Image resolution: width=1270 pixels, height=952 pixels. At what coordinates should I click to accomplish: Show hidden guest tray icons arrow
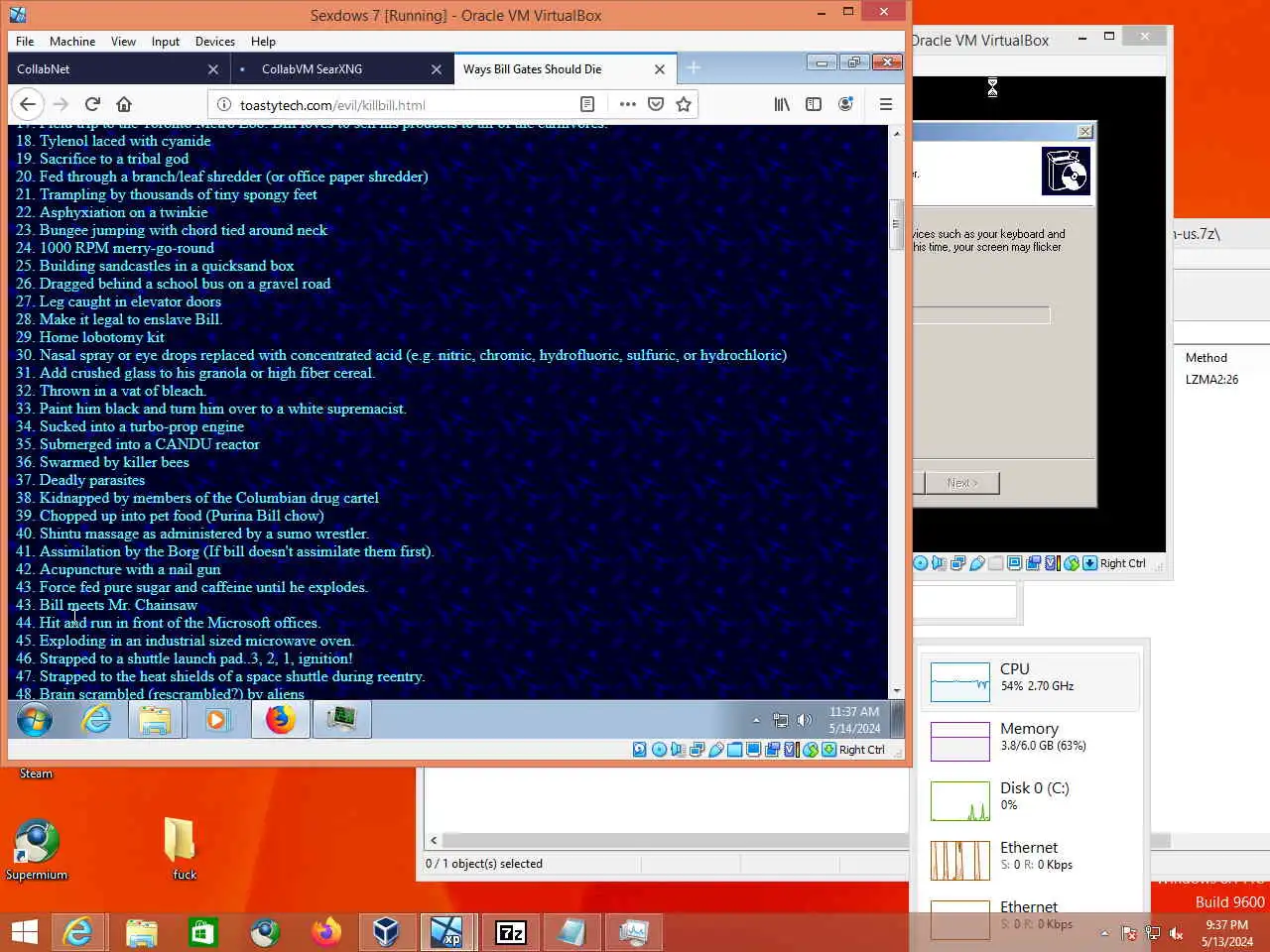pyautogui.click(x=756, y=720)
